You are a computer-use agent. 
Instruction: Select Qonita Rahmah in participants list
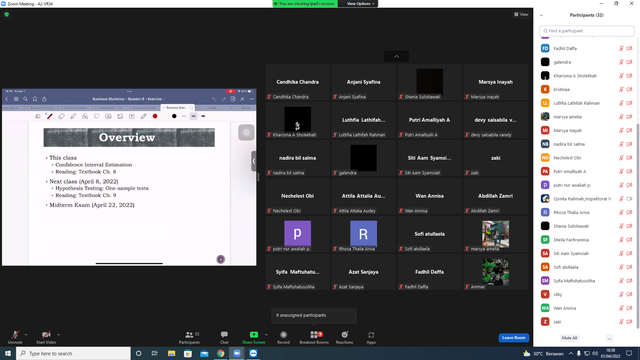[x=586, y=199]
